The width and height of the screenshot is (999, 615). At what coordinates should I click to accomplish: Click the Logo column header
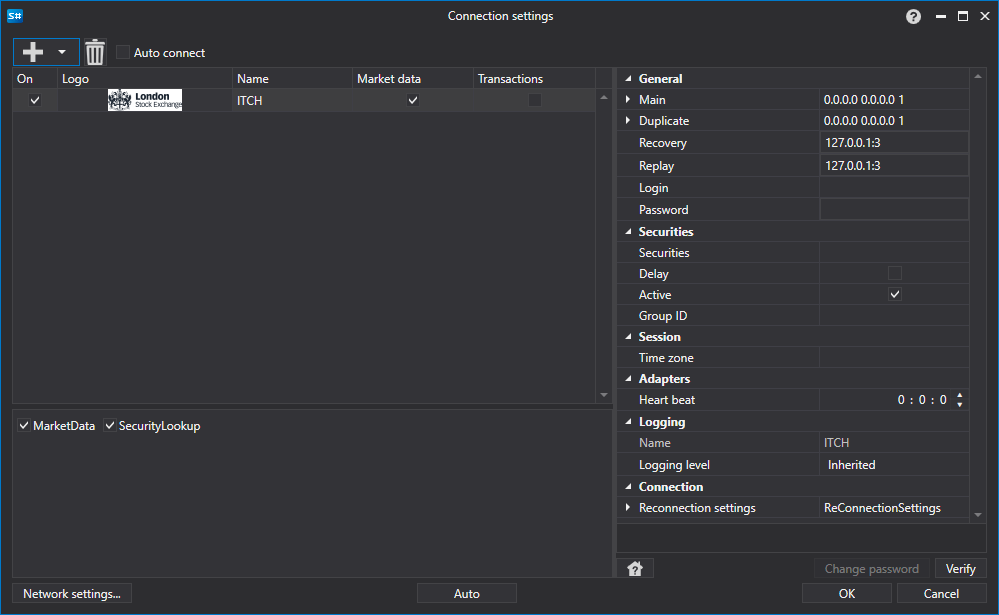[x=145, y=78]
